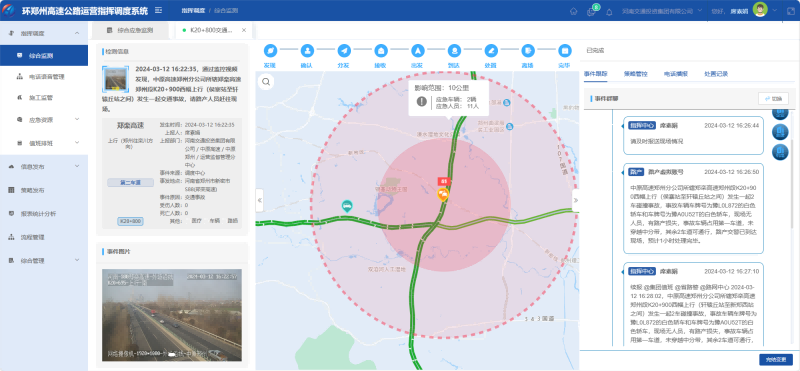The image size is (800, 371).
Task: Click the 切换 button in the event group chat header
Action: point(773,98)
